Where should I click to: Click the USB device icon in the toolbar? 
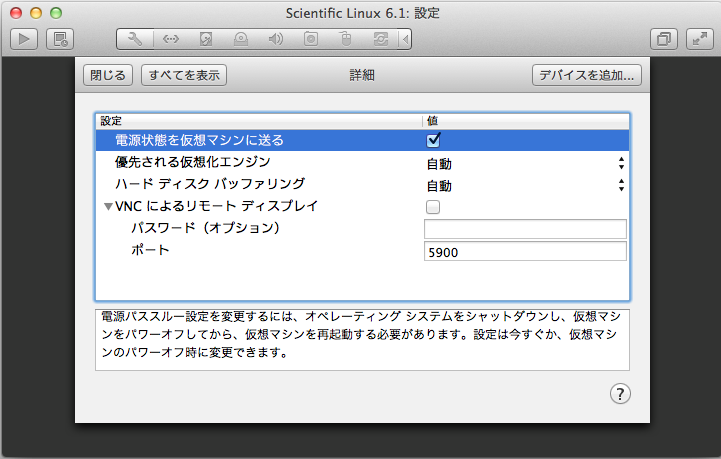click(345, 39)
